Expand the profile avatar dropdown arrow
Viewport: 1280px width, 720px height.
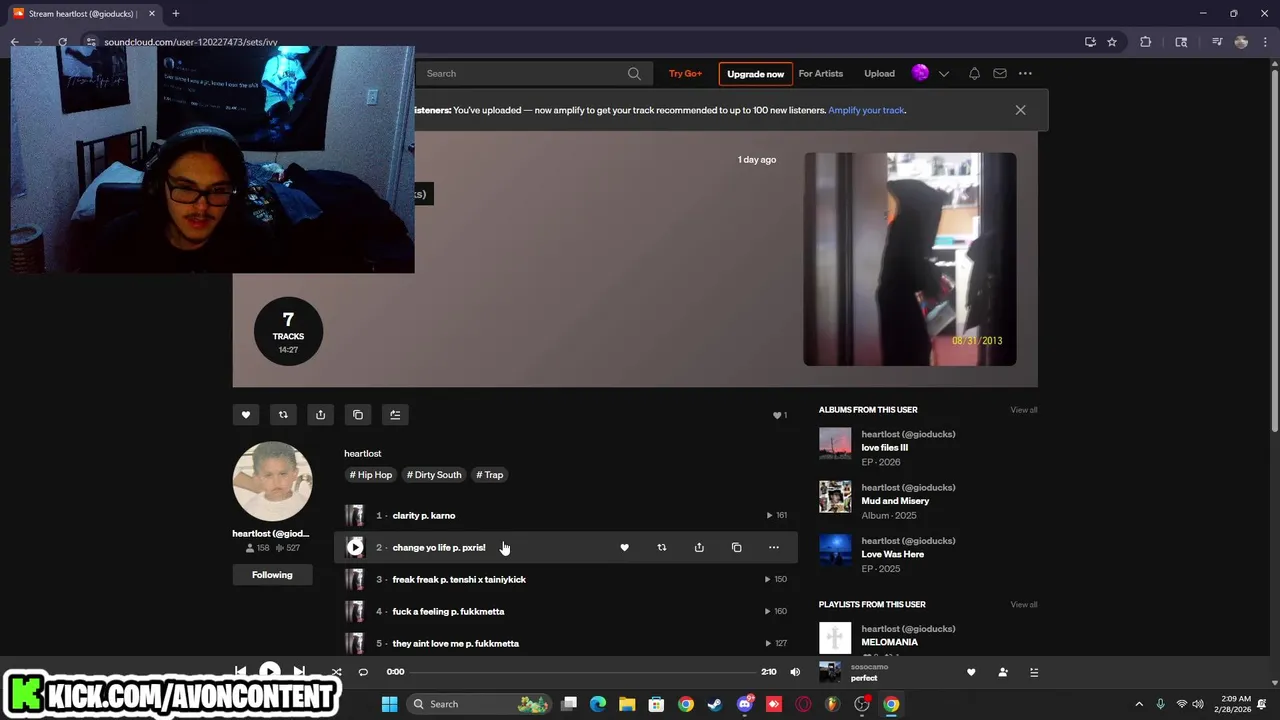943,73
